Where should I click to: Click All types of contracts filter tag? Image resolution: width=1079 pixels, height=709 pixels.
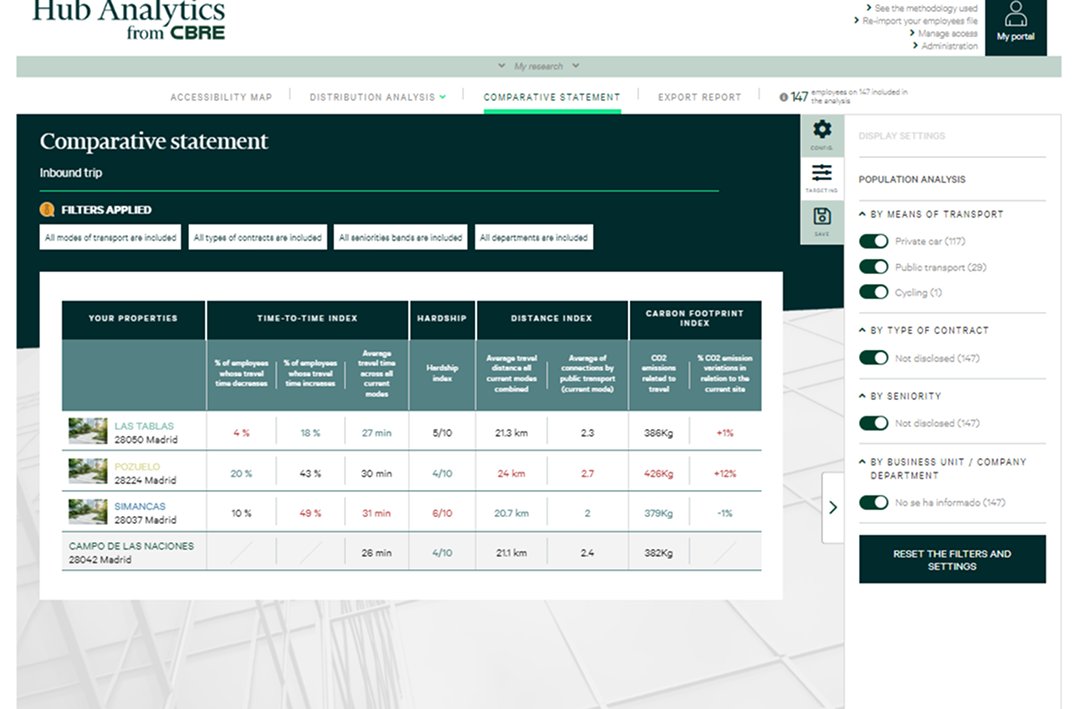(x=257, y=237)
